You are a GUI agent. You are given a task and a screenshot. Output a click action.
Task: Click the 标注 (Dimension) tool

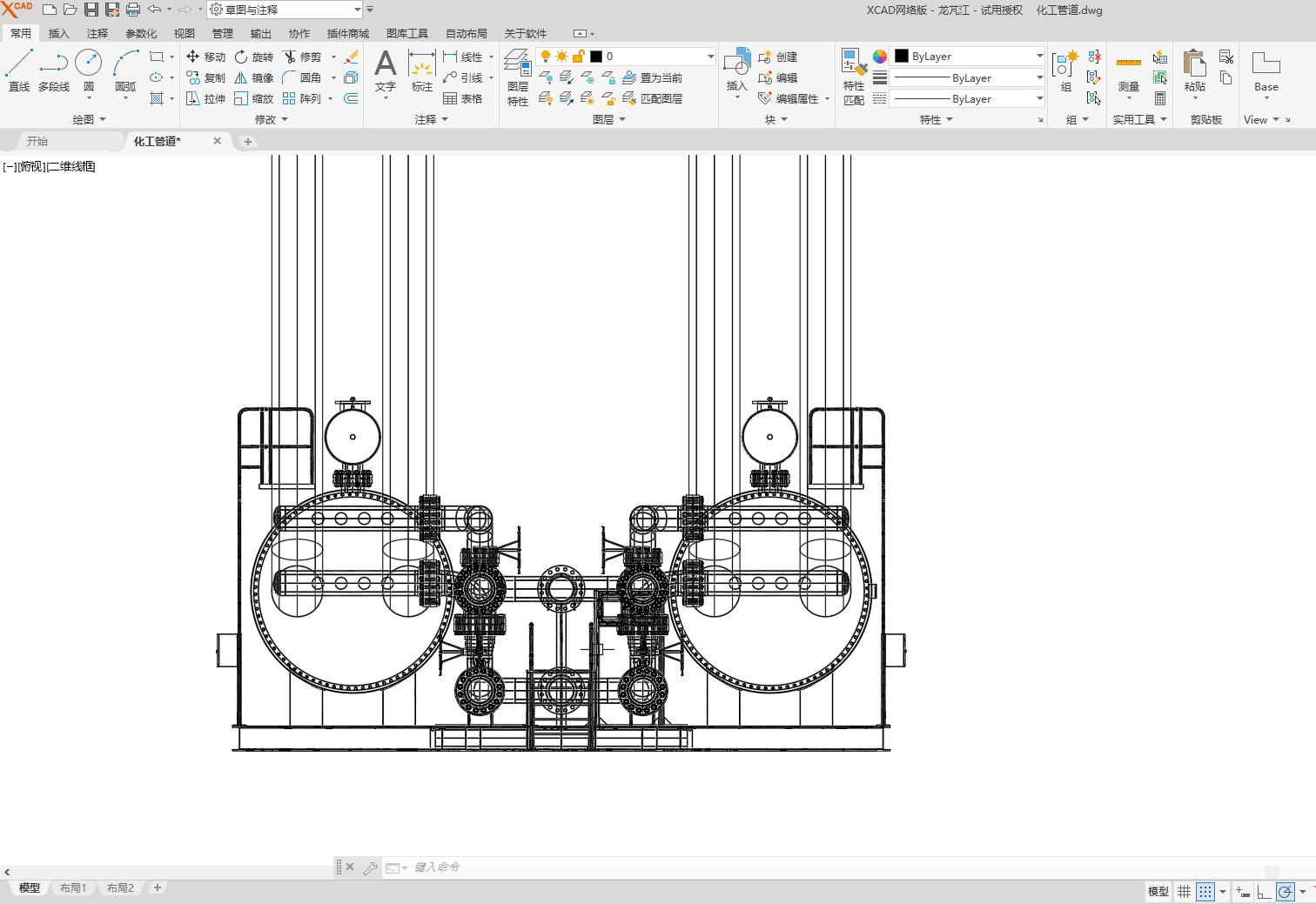coord(422,70)
